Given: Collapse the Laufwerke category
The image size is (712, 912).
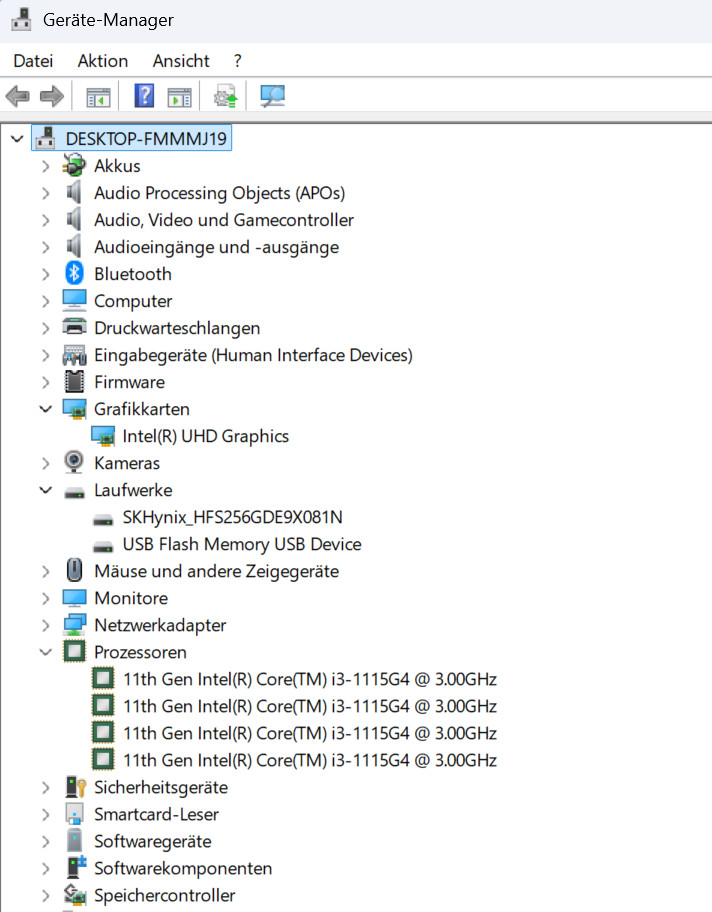Looking at the screenshot, I should click(x=45, y=490).
